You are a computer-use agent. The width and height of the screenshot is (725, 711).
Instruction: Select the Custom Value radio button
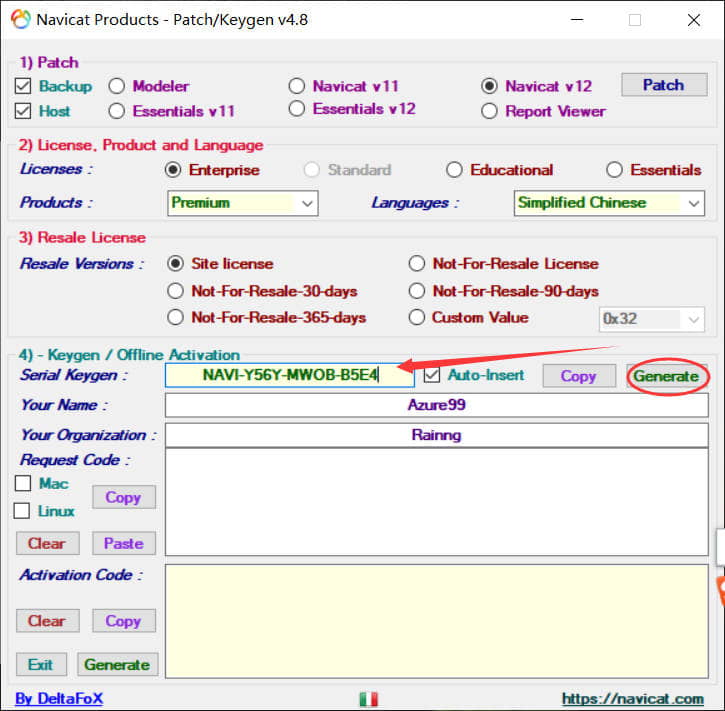coord(417,317)
